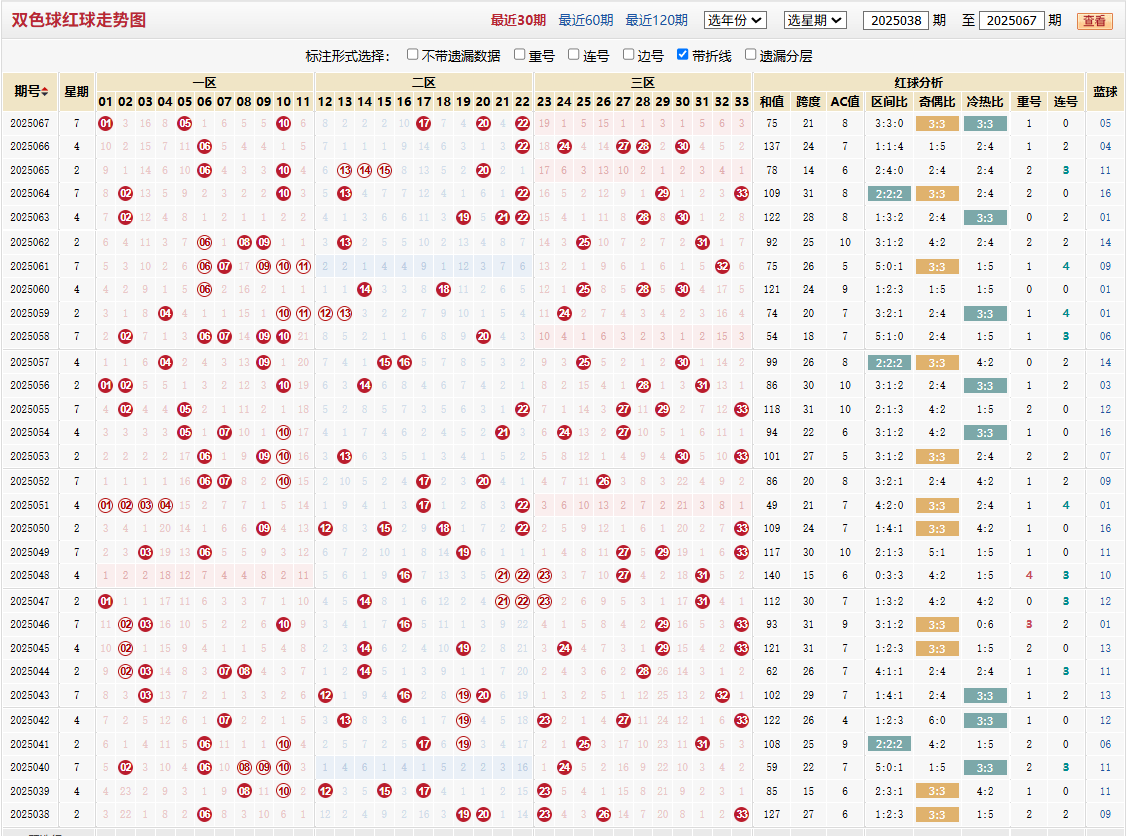Click red ball 14 in row 2025056

pos(365,386)
